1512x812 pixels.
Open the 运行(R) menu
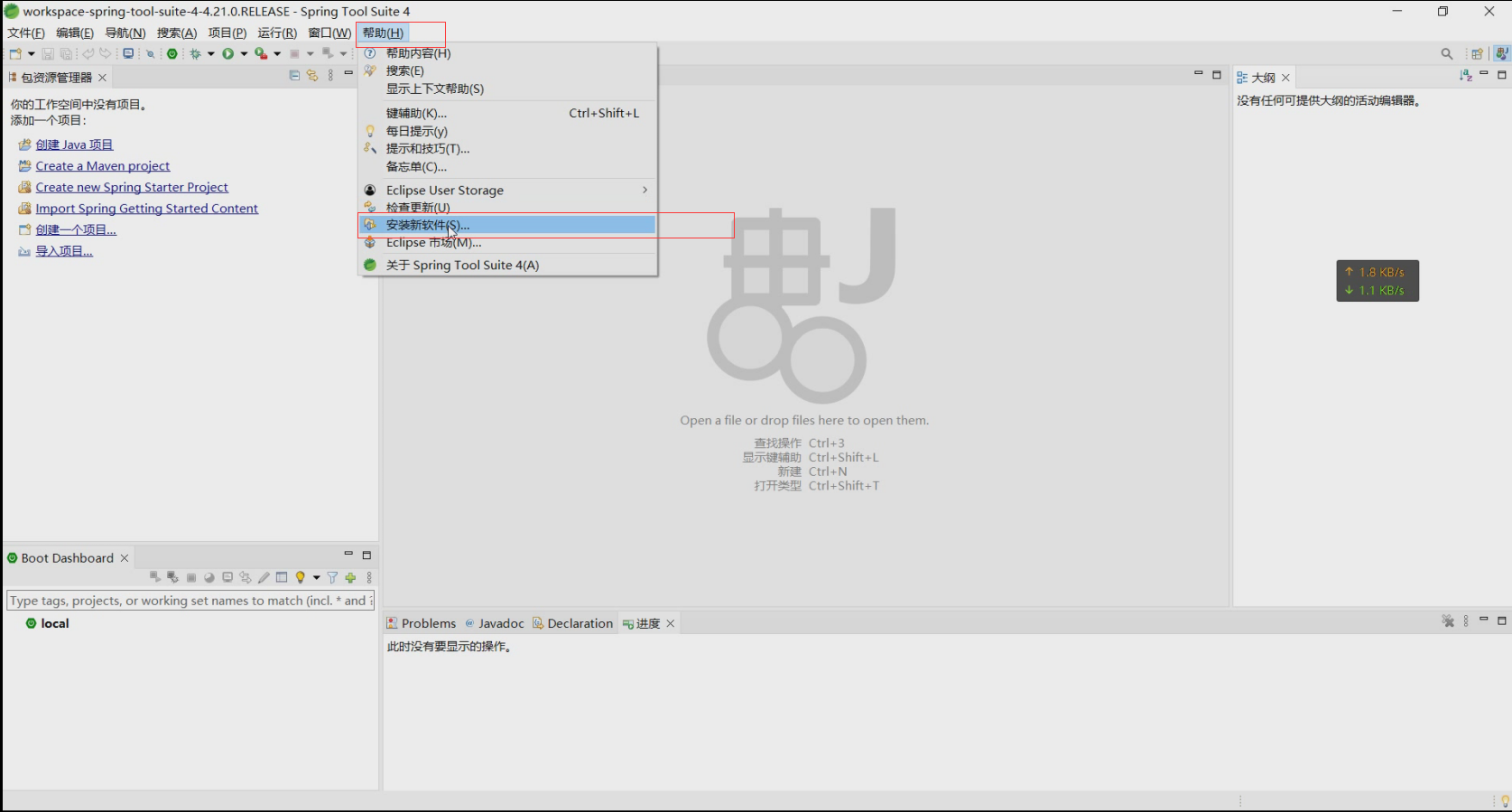point(277,33)
